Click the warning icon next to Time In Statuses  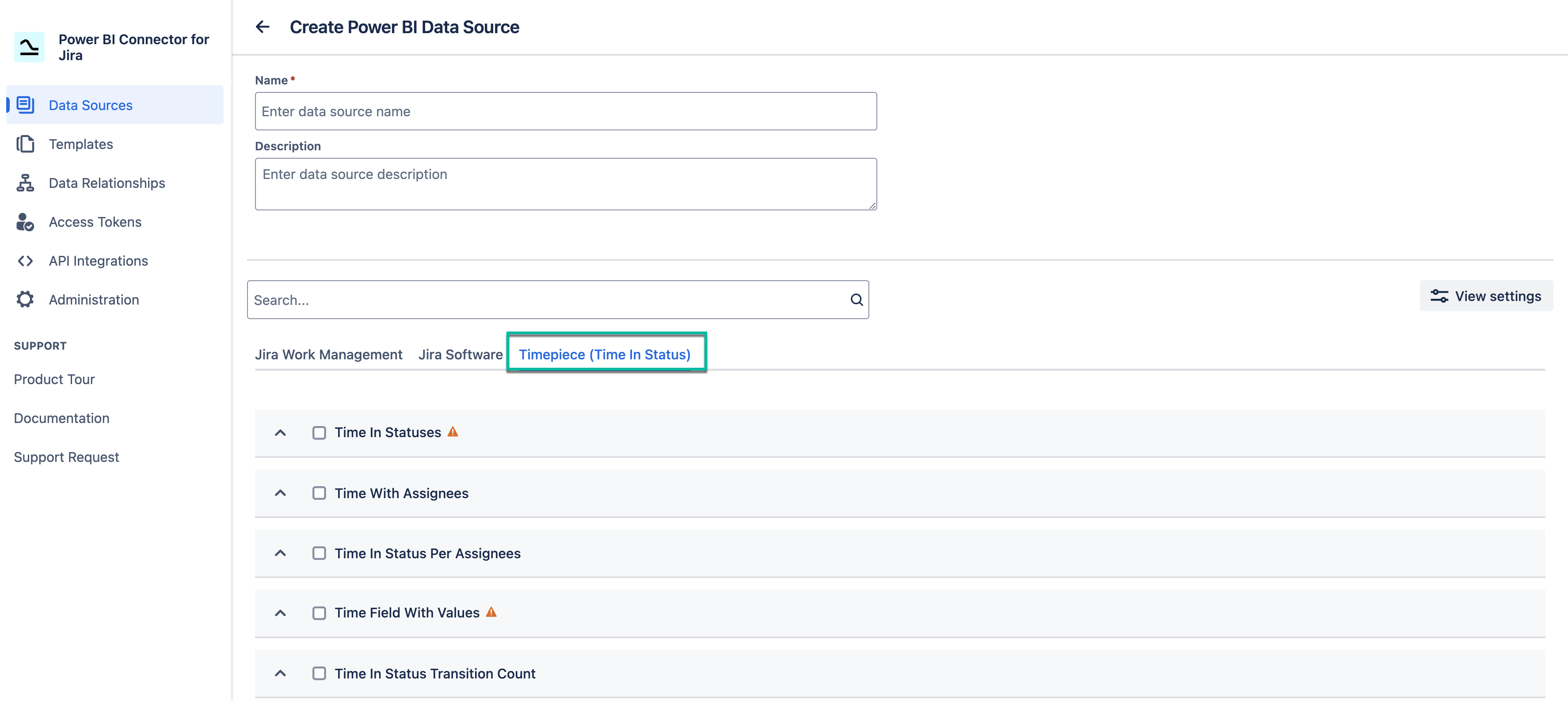[453, 431]
